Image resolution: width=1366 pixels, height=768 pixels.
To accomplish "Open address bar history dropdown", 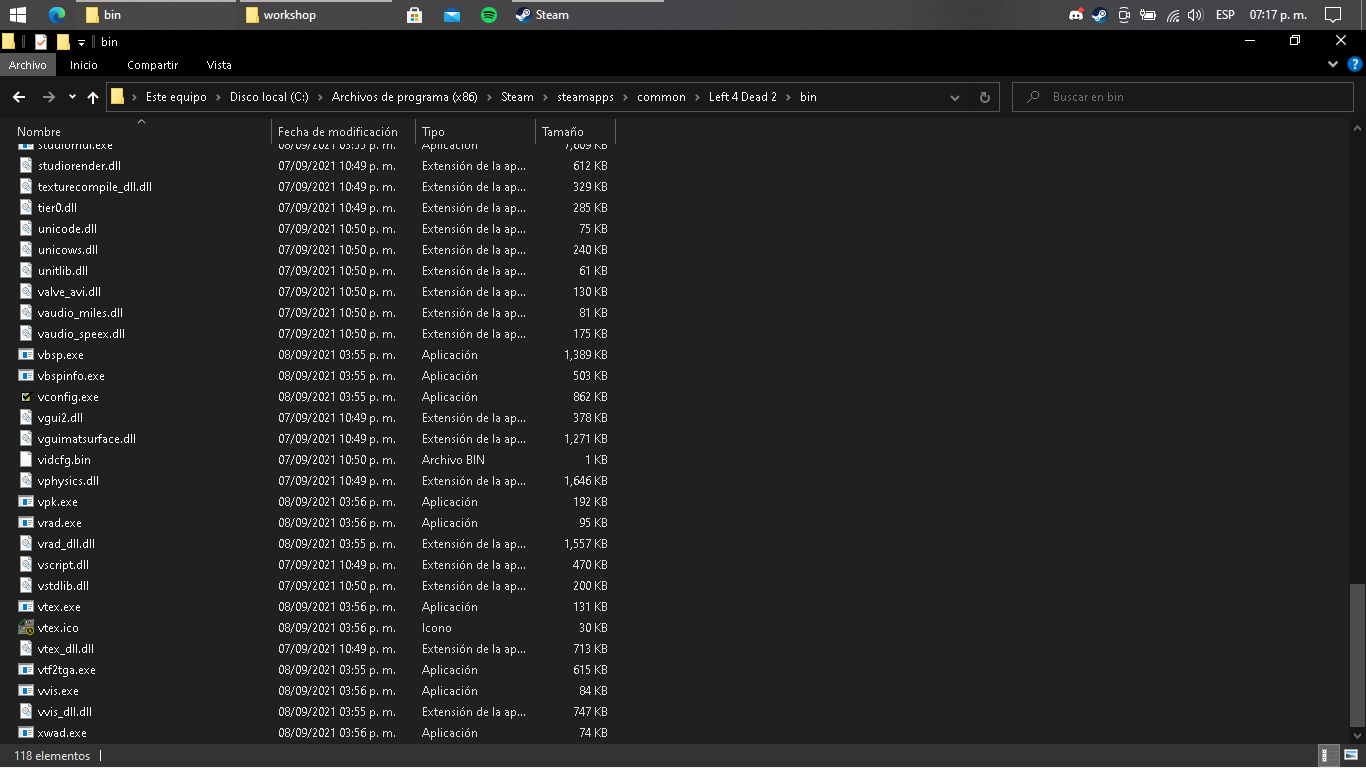I will coord(955,97).
